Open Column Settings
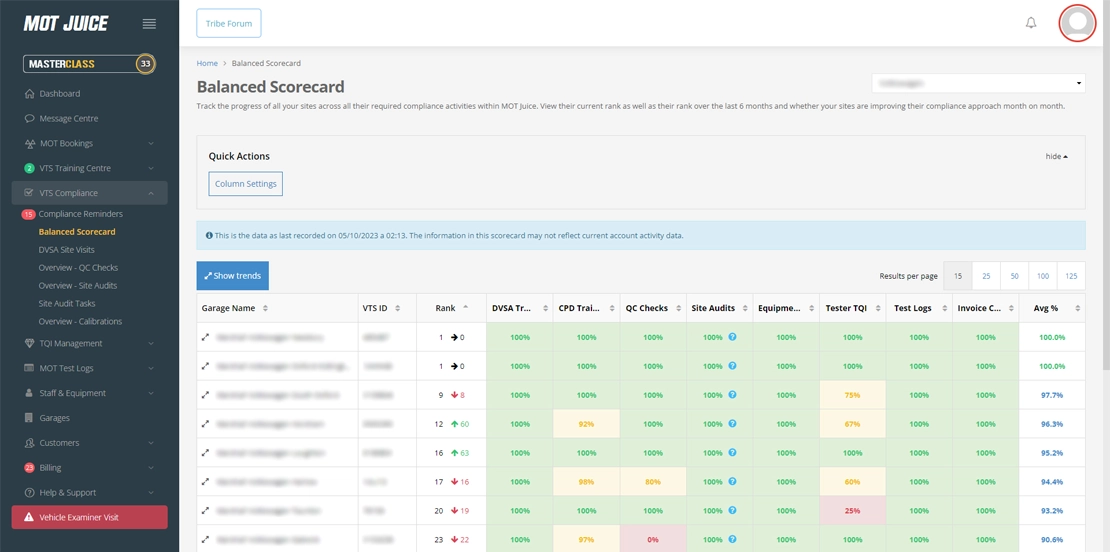1110x552 pixels. [246, 184]
